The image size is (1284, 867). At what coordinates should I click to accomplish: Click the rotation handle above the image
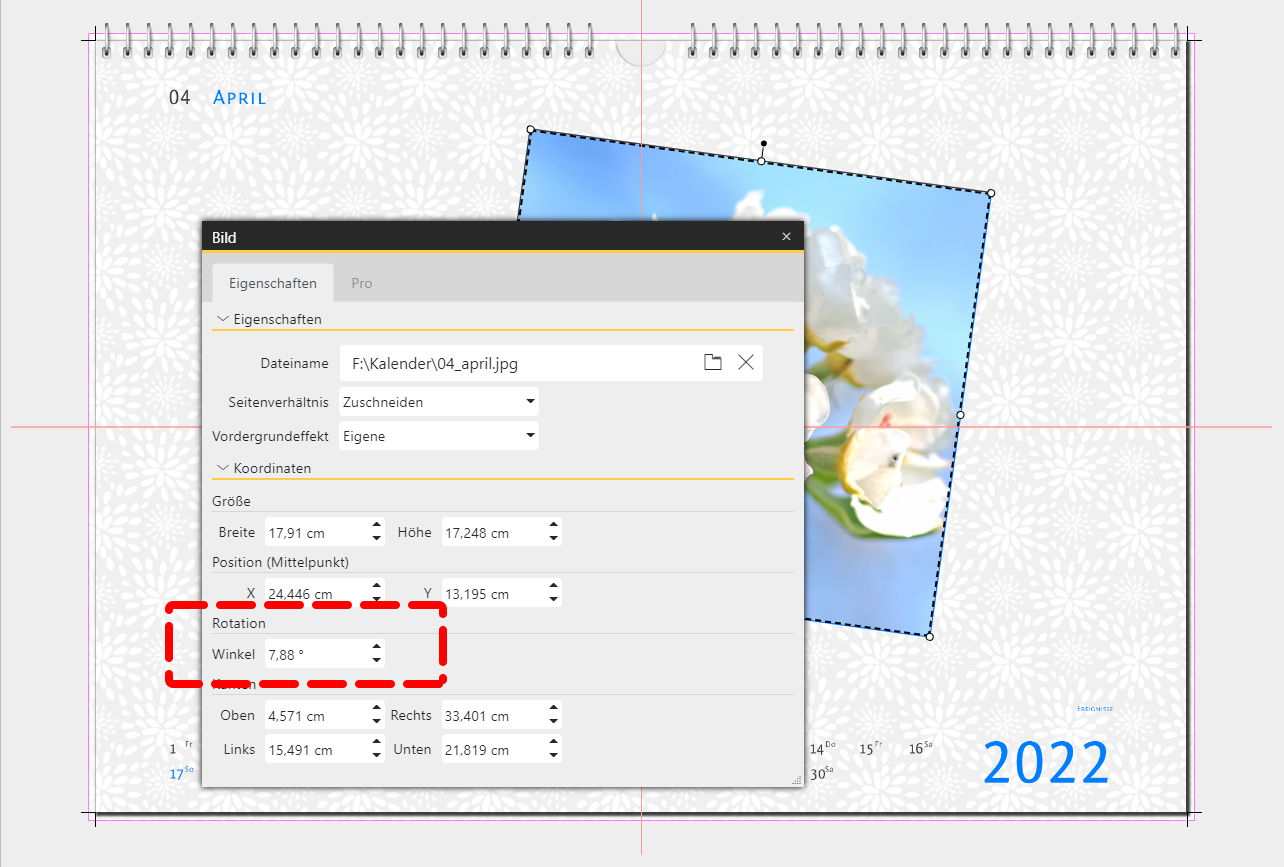(764, 144)
